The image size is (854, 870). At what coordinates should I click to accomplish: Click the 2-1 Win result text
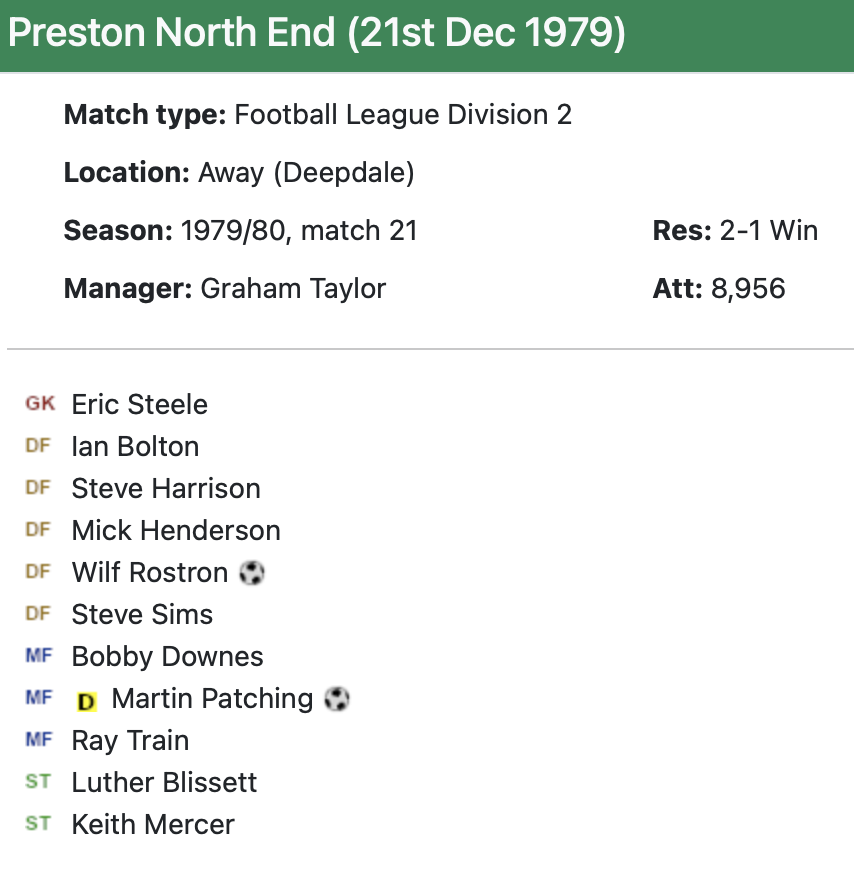[x=769, y=232]
